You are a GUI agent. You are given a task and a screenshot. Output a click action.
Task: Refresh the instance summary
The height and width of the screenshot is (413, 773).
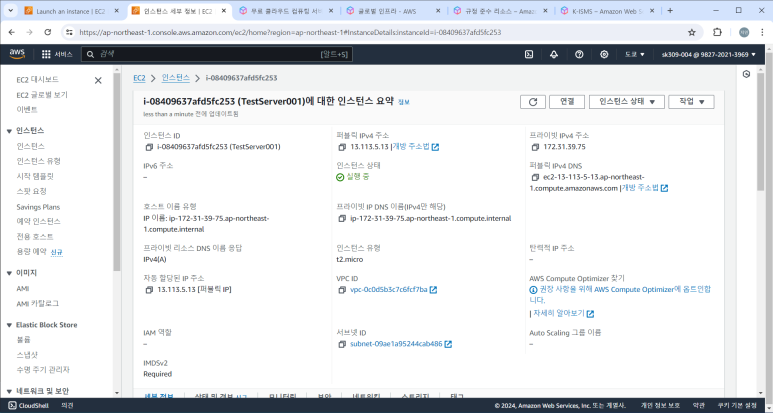click(533, 102)
